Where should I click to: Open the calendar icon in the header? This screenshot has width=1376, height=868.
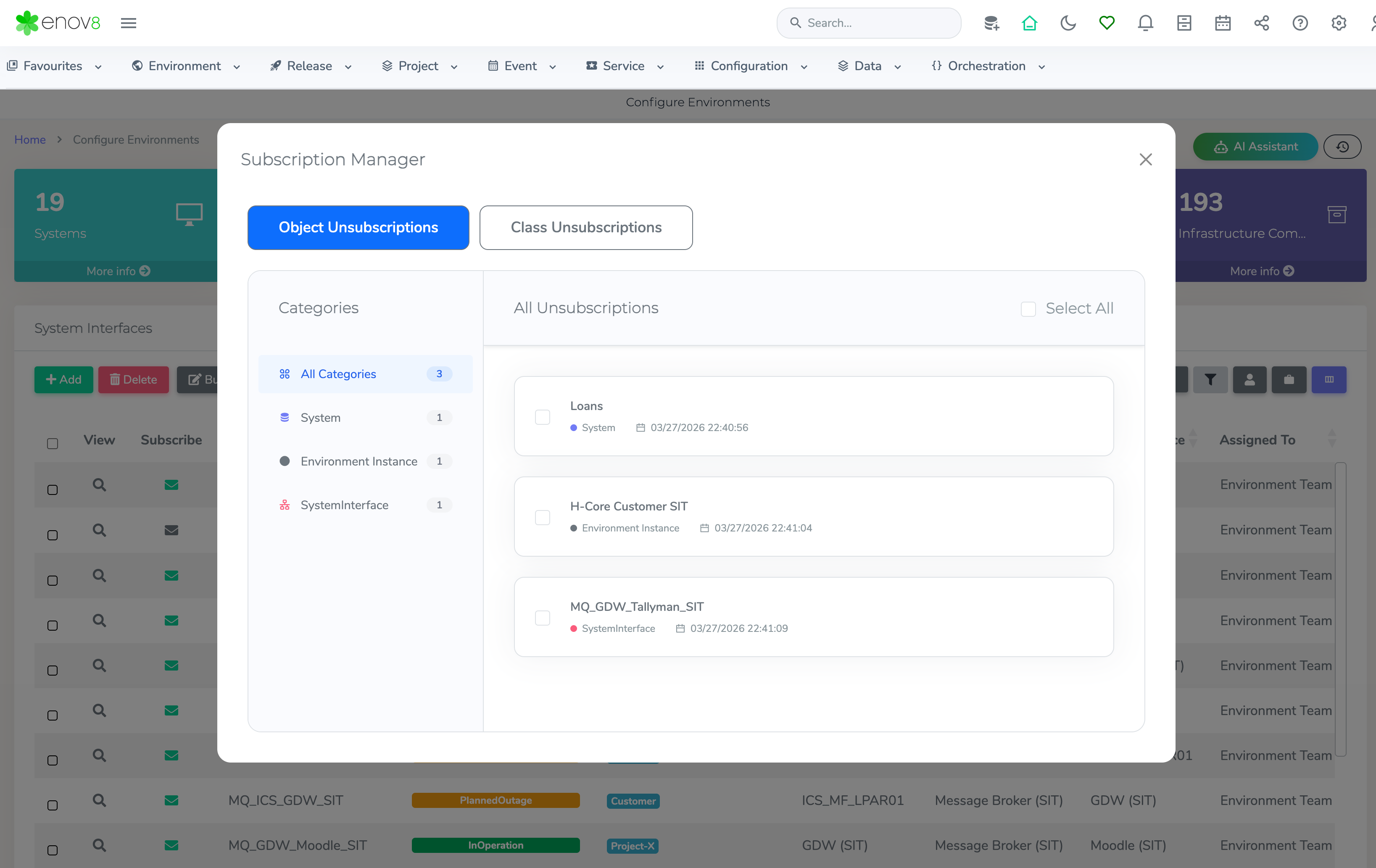pyautogui.click(x=1223, y=23)
